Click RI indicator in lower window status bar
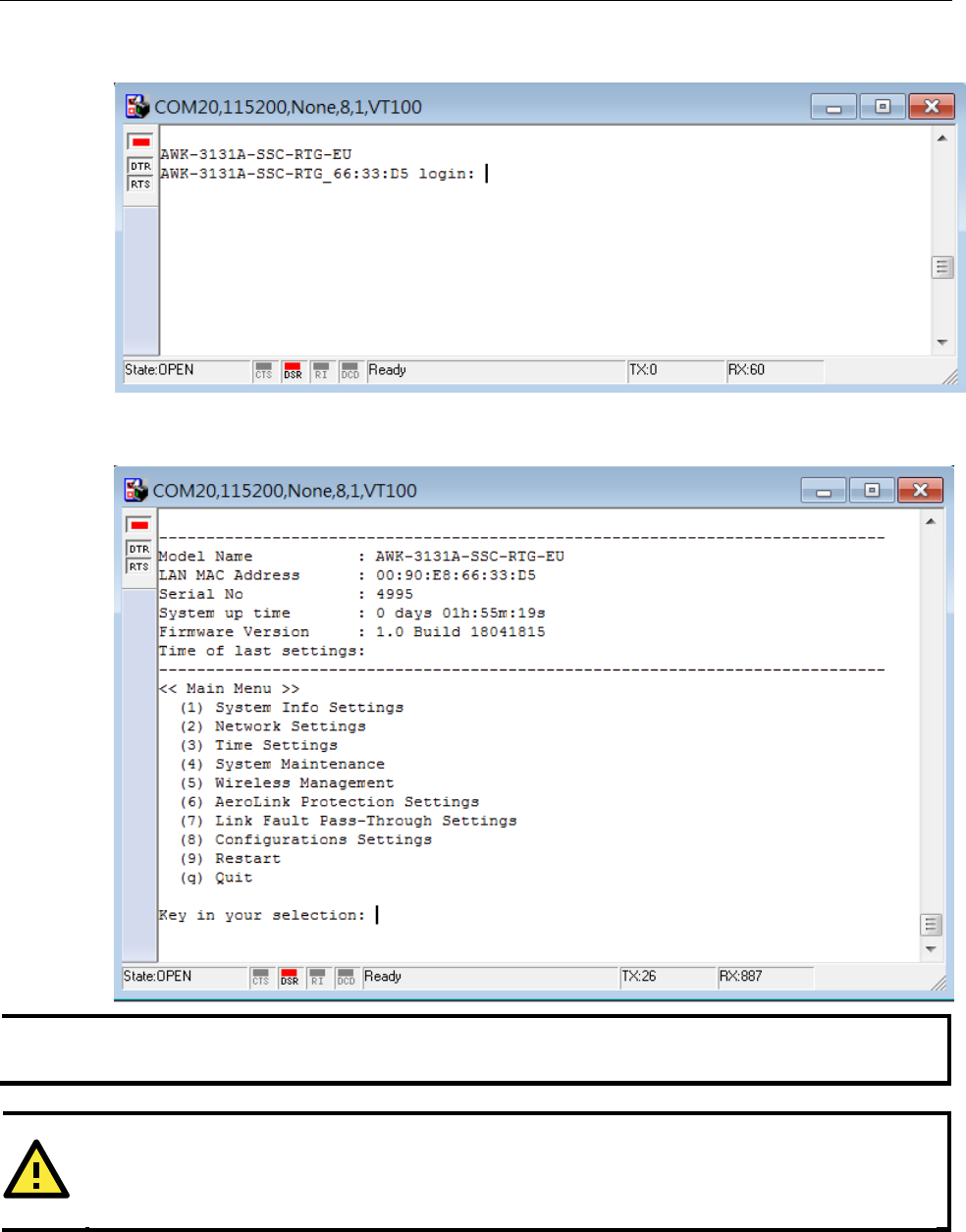This screenshot has height=1232, width=966. click(317, 978)
